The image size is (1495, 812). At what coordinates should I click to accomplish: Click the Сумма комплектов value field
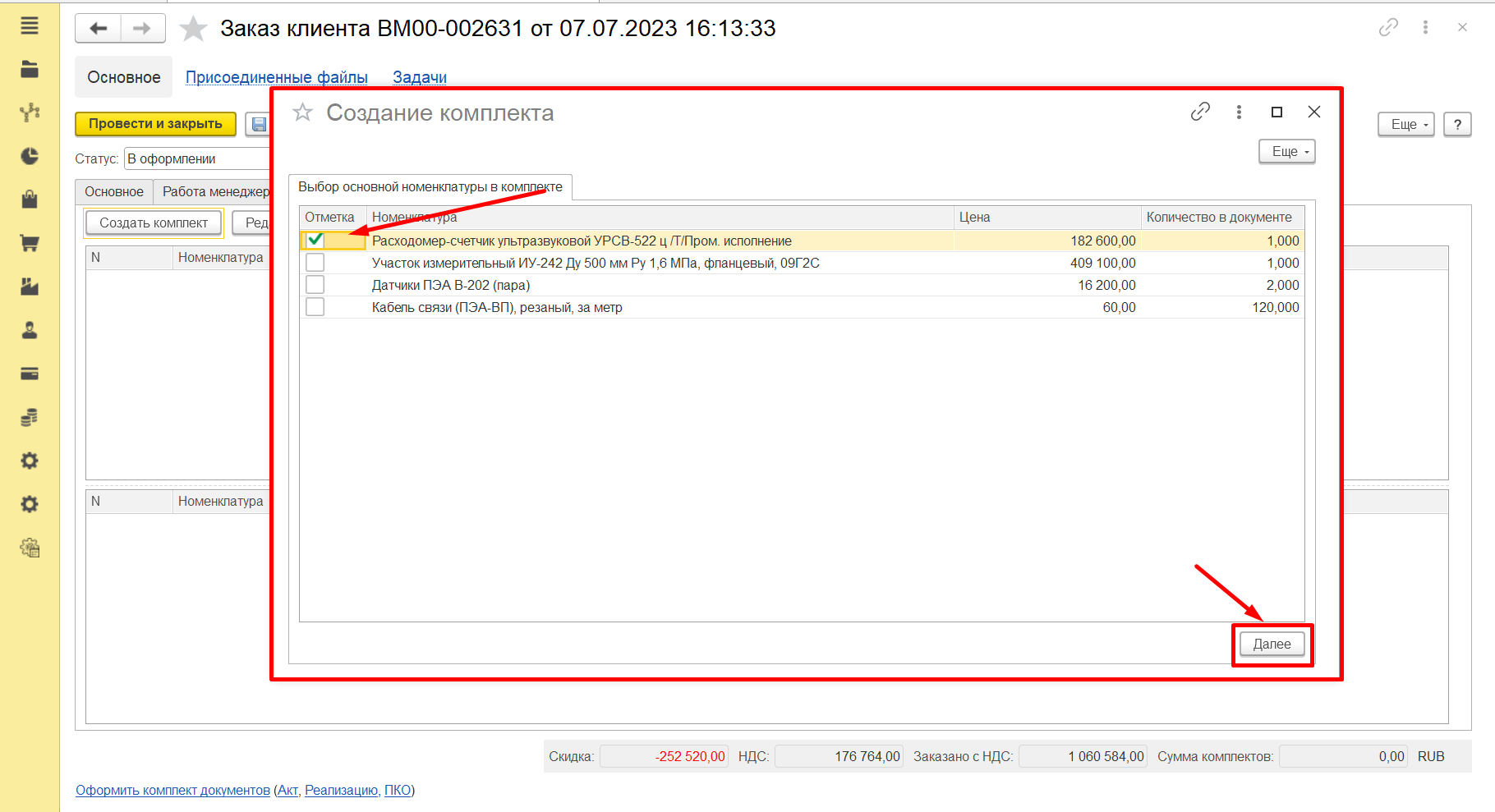[1343, 757]
